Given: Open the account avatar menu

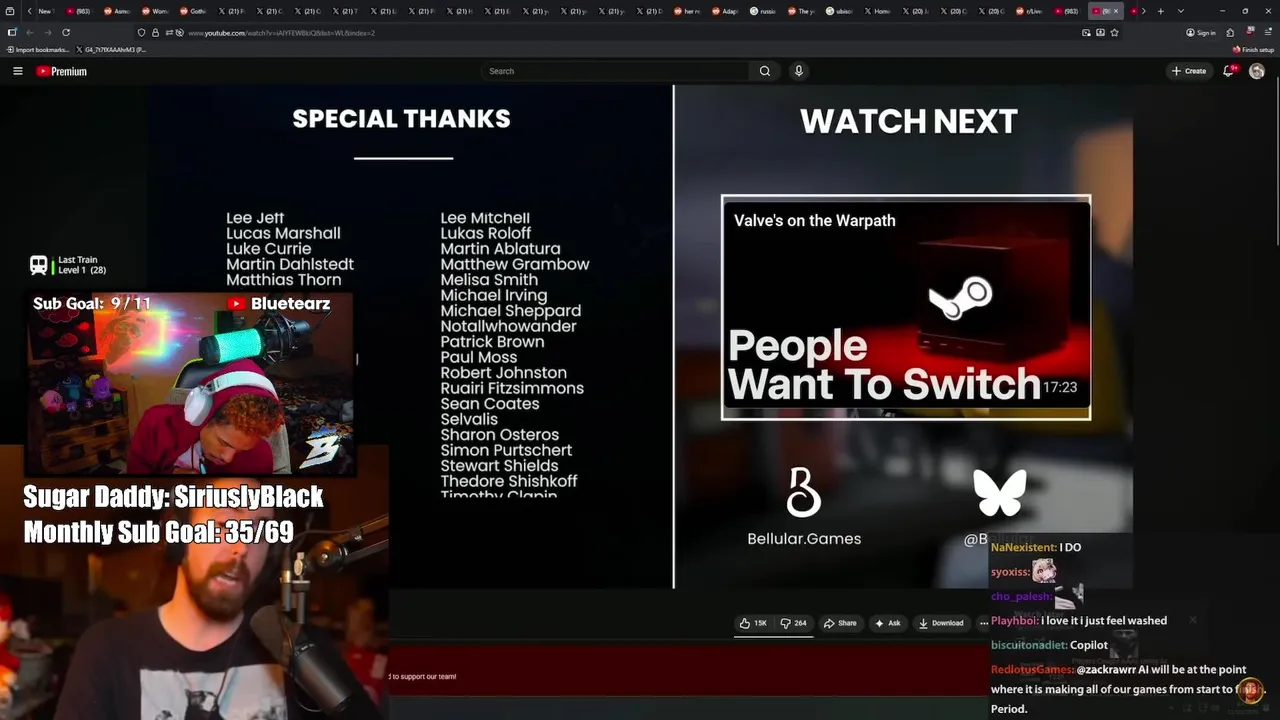Looking at the screenshot, I should (1257, 71).
